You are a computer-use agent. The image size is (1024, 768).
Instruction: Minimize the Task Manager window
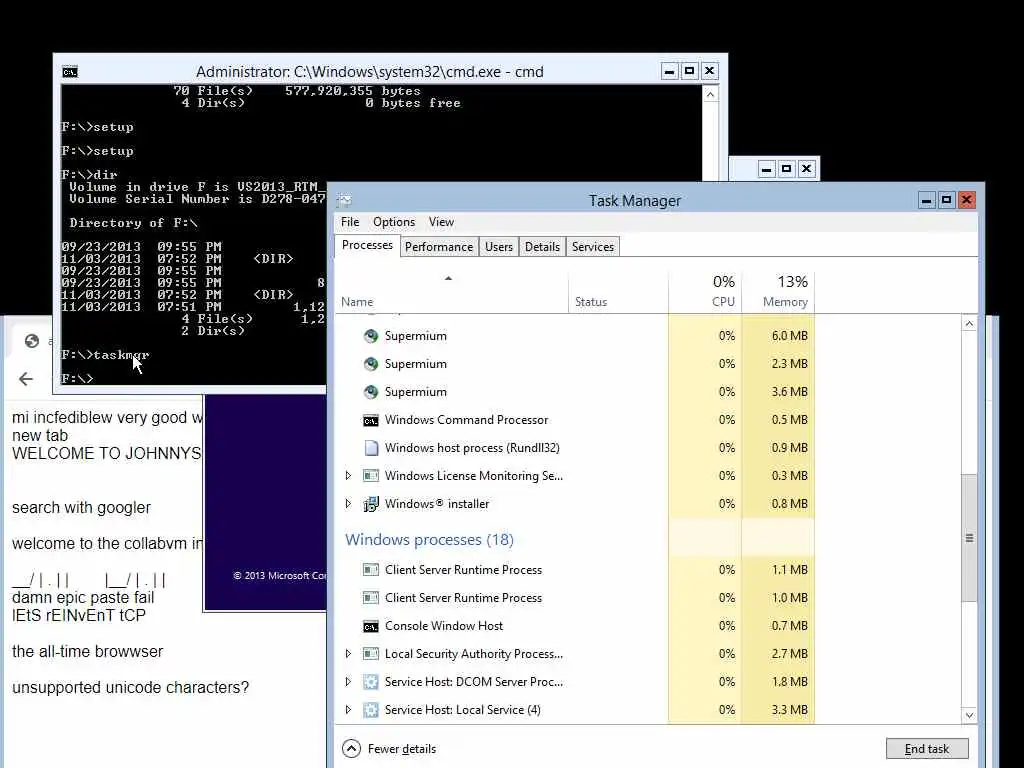[926, 200]
